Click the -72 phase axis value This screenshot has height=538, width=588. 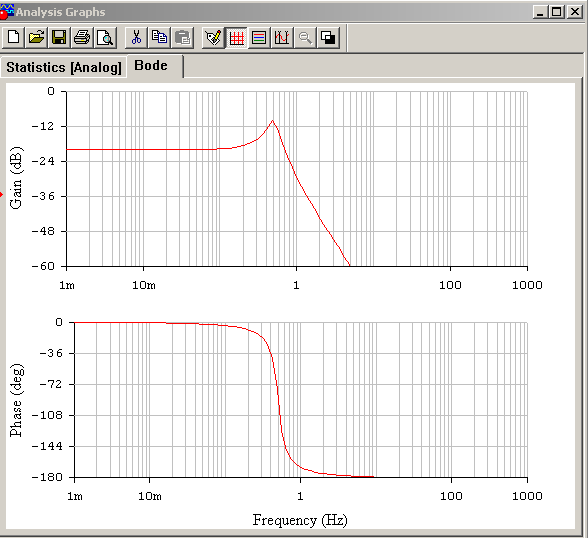50,384
